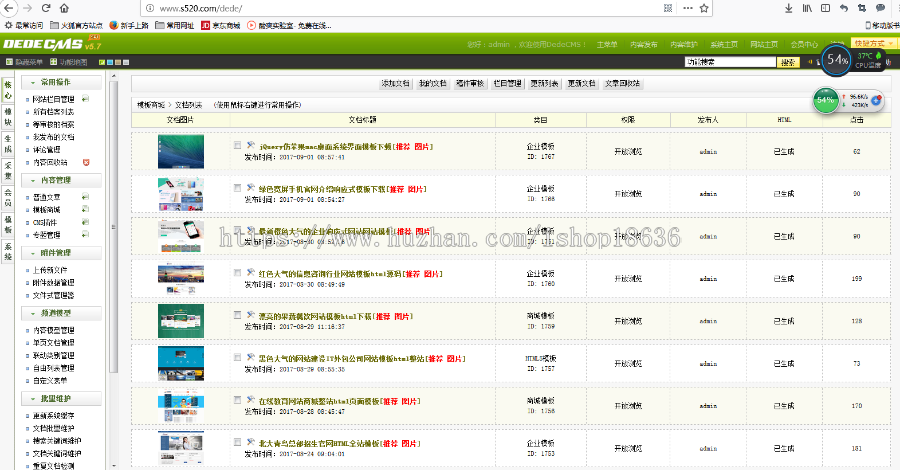900x470 pixels.
Task: Click add icon next to 模板商城
Action: tap(85, 209)
